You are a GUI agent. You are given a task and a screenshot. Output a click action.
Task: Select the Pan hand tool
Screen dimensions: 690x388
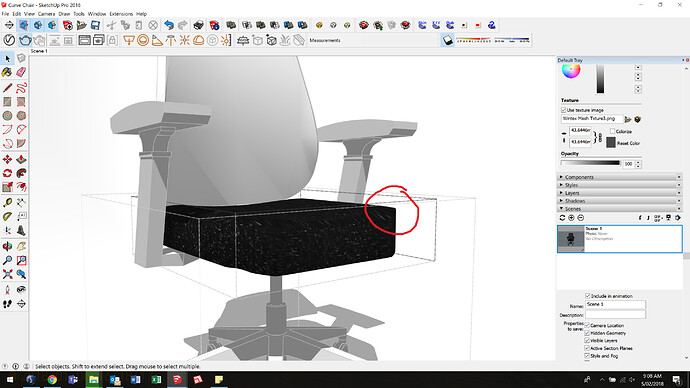(x=21, y=246)
